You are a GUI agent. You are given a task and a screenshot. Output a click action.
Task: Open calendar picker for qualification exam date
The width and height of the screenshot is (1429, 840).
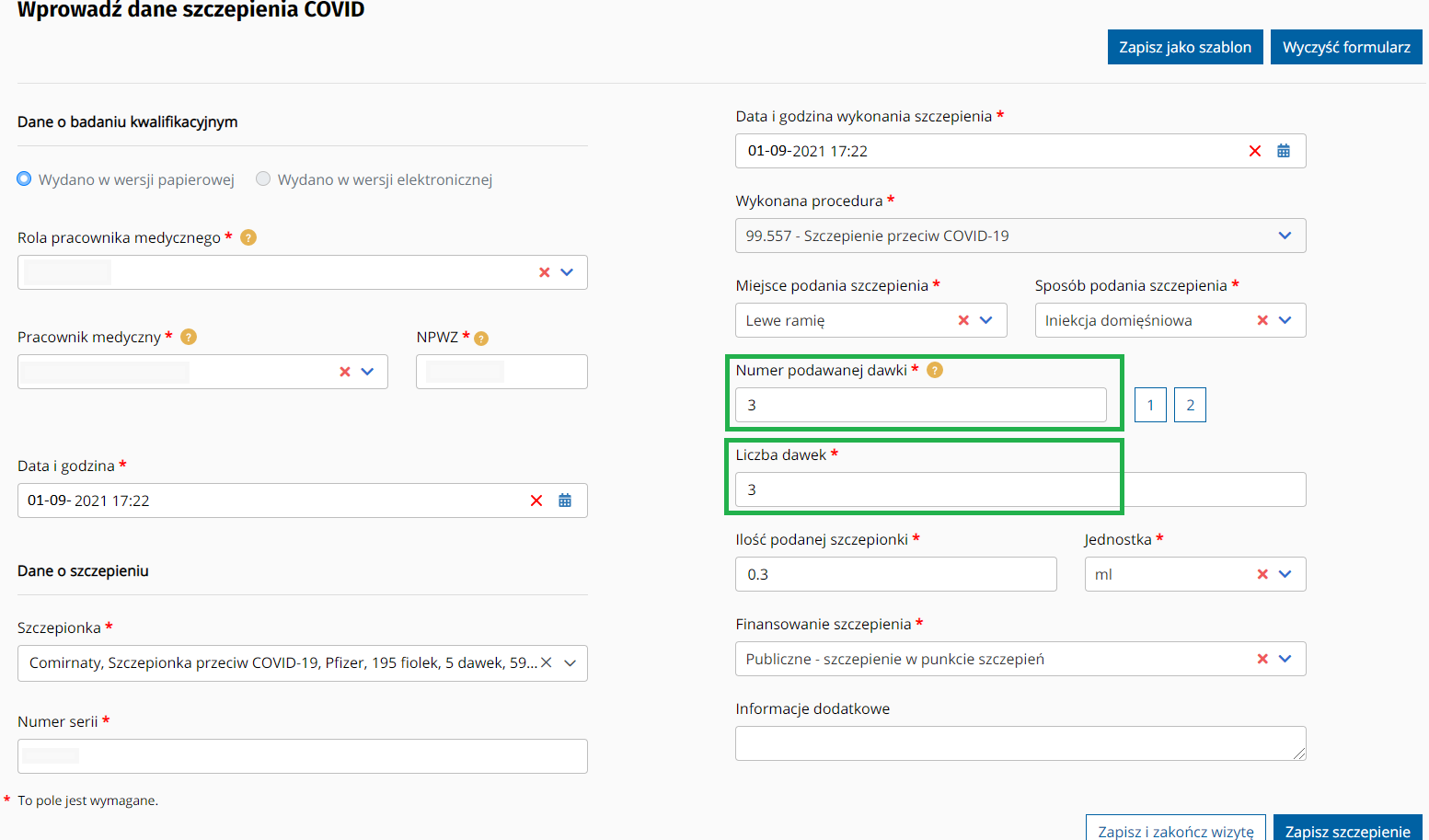(564, 501)
